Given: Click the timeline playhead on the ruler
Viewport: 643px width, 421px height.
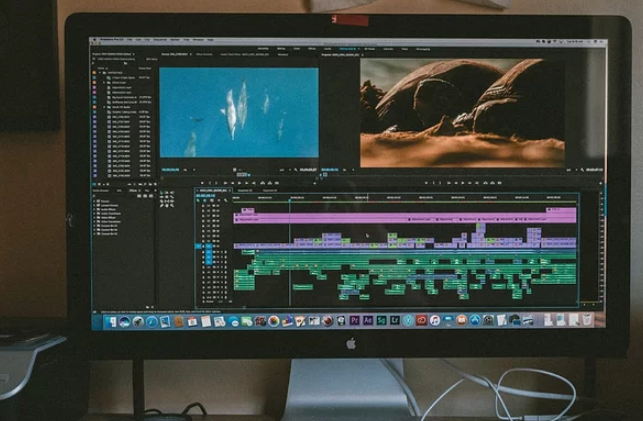Looking at the screenshot, I should point(290,199).
